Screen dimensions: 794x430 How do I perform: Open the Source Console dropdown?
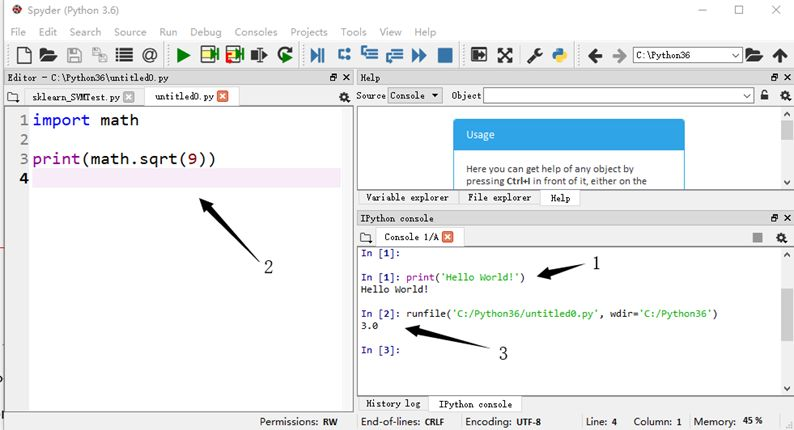pos(415,95)
